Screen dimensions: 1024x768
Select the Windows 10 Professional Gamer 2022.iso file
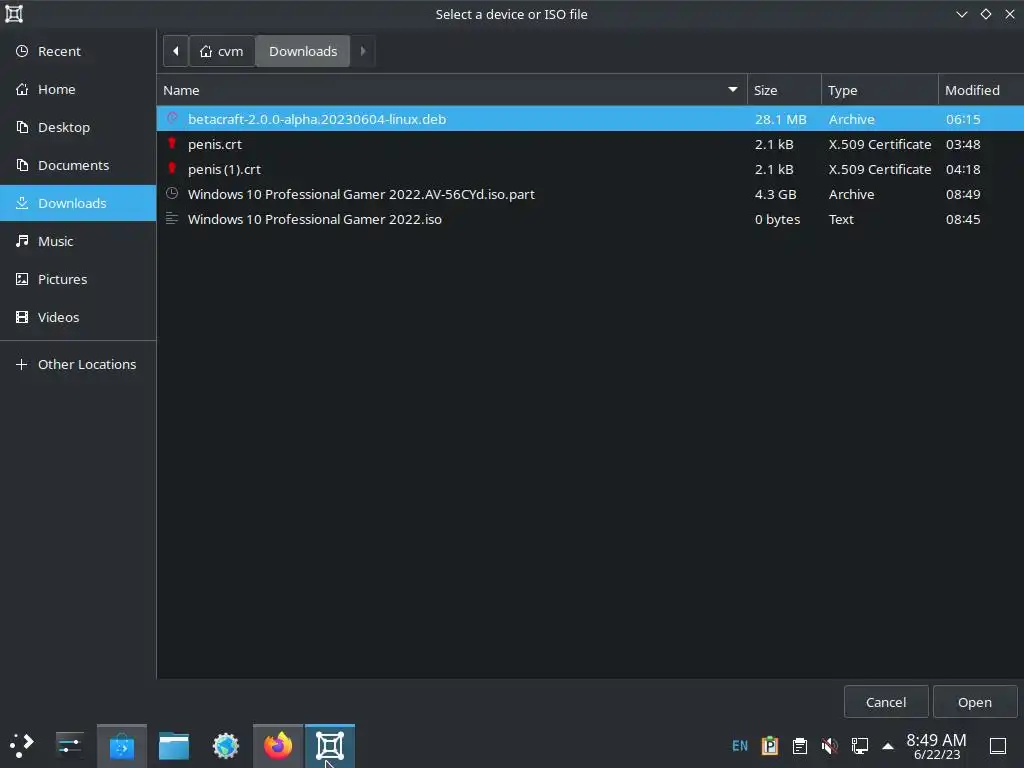click(x=590, y=219)
